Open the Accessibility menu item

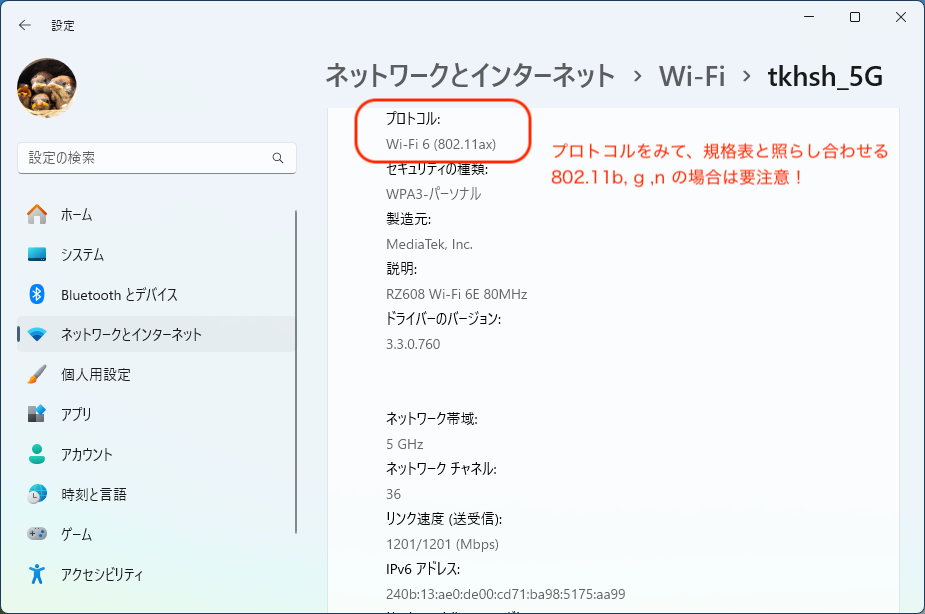(x=101, y=574)
